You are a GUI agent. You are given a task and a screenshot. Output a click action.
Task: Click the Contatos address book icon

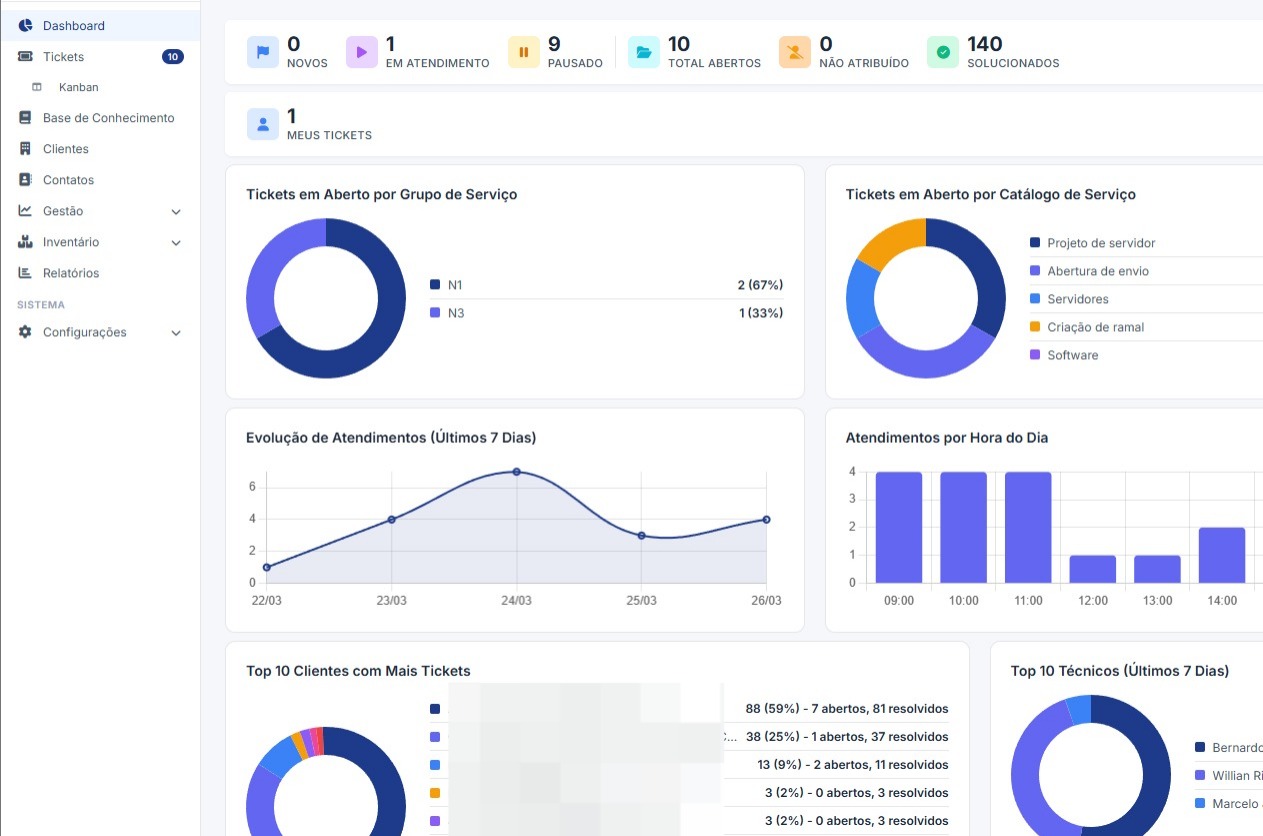[x=25, y=180]
